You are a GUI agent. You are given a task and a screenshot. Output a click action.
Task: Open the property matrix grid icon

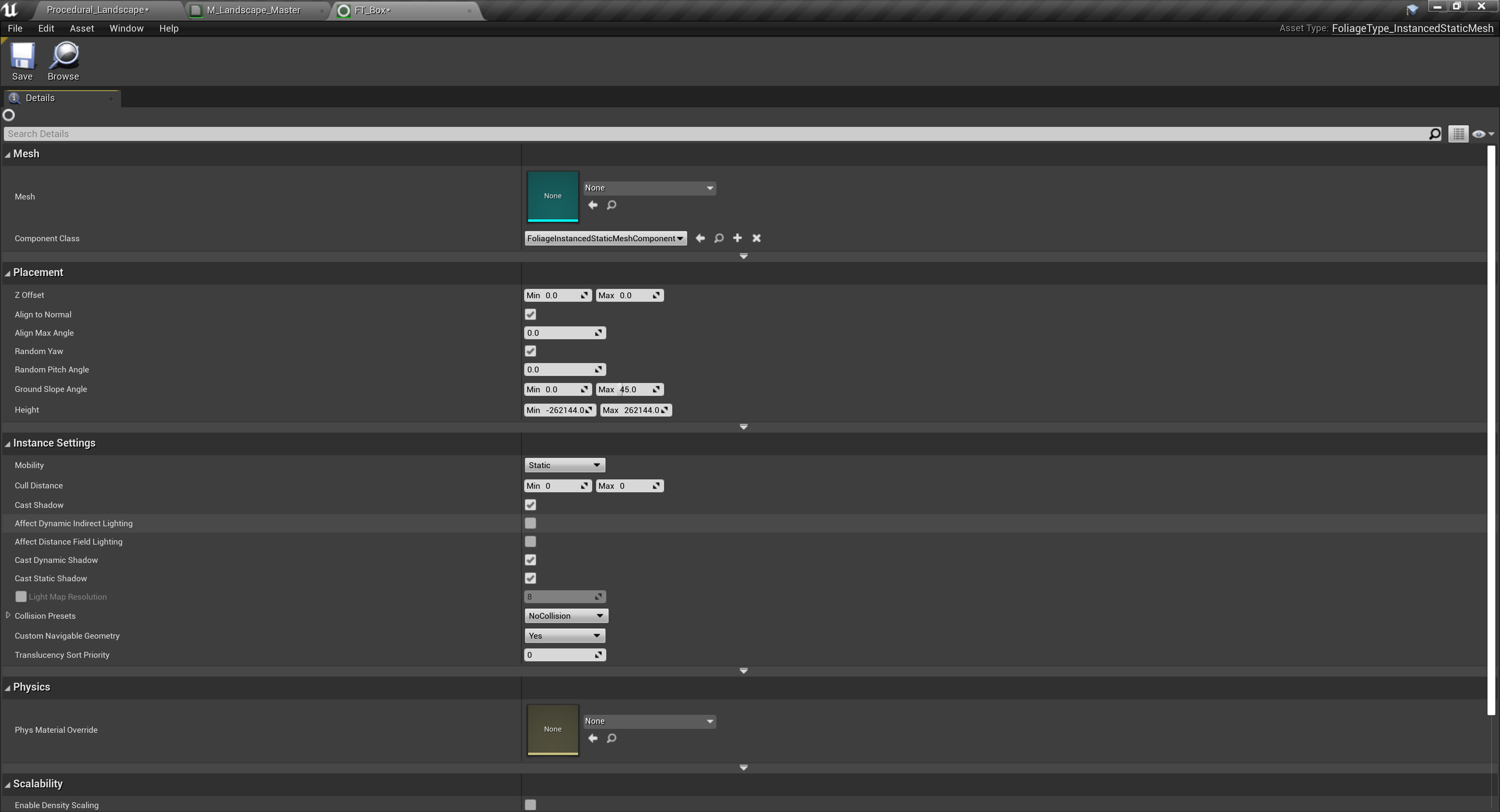1458,134
